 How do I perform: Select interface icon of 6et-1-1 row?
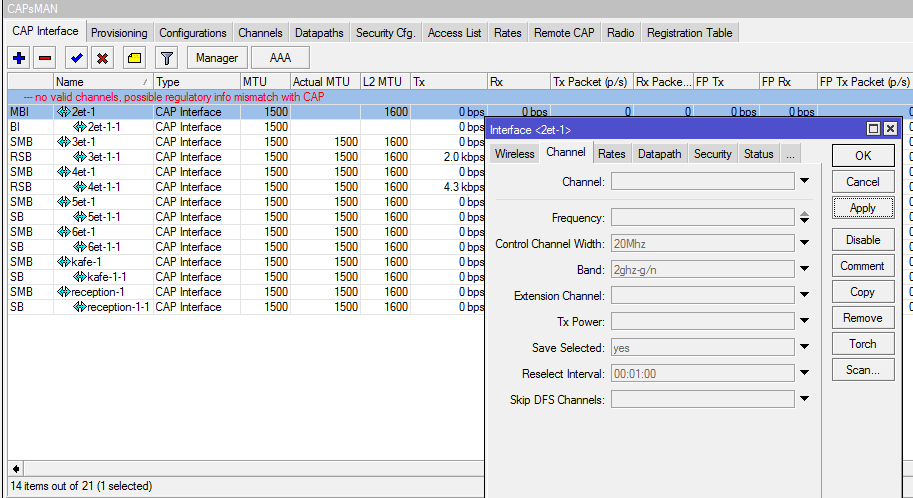point(80,247)
